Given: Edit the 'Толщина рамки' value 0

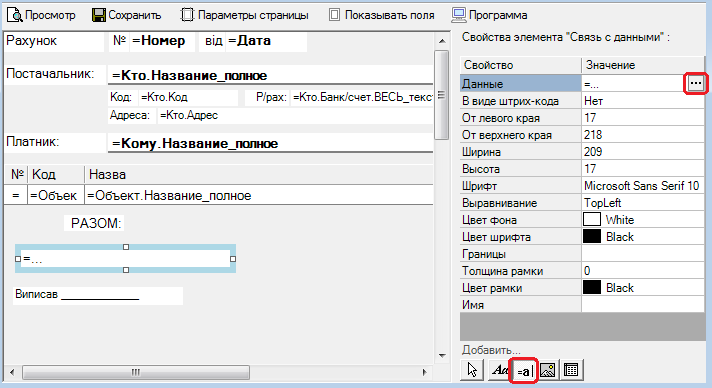Looking at the screenshot, I should [643, 271].
